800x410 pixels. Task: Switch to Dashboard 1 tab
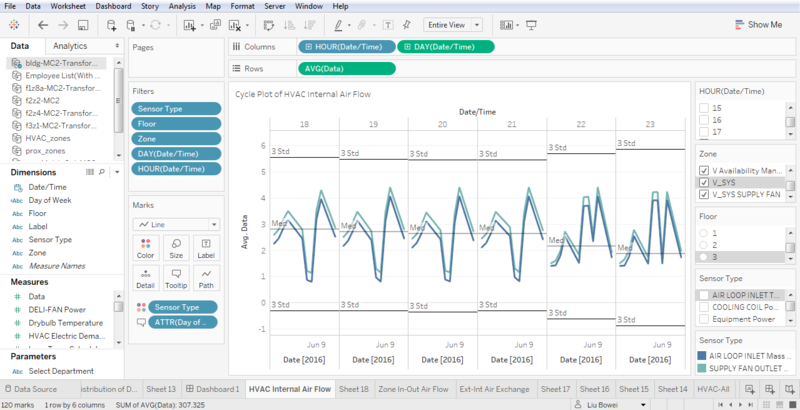pyautogui.click(x=213, y=389)
